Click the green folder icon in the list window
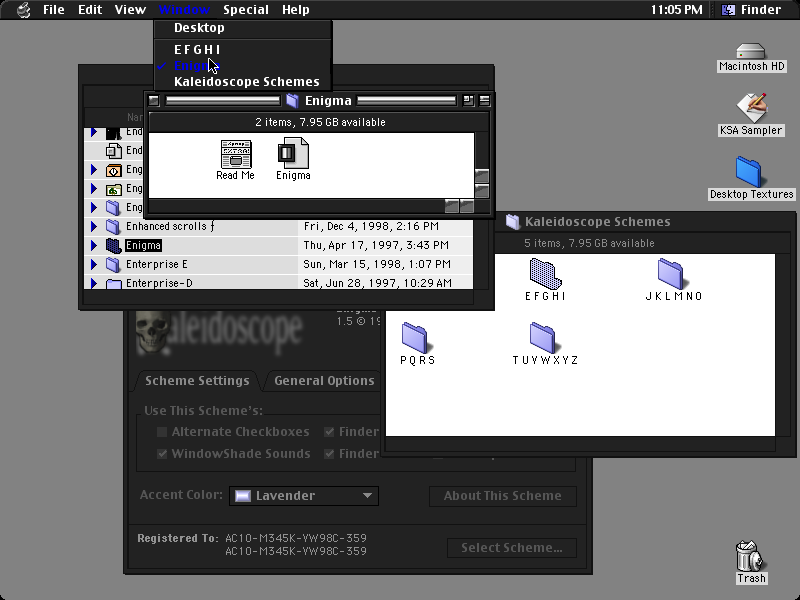Viewport: 800px width, 600px height. tap(113, 189)
